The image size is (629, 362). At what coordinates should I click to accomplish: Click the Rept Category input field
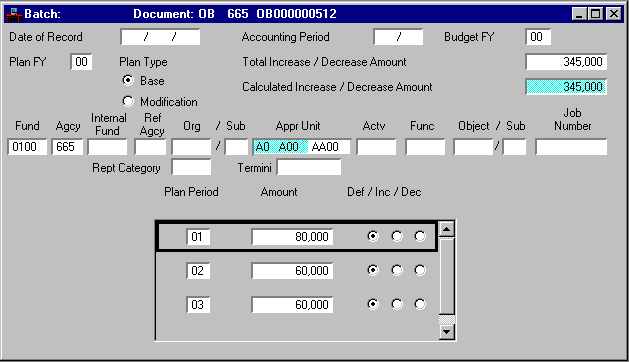(x=191, y=167)
